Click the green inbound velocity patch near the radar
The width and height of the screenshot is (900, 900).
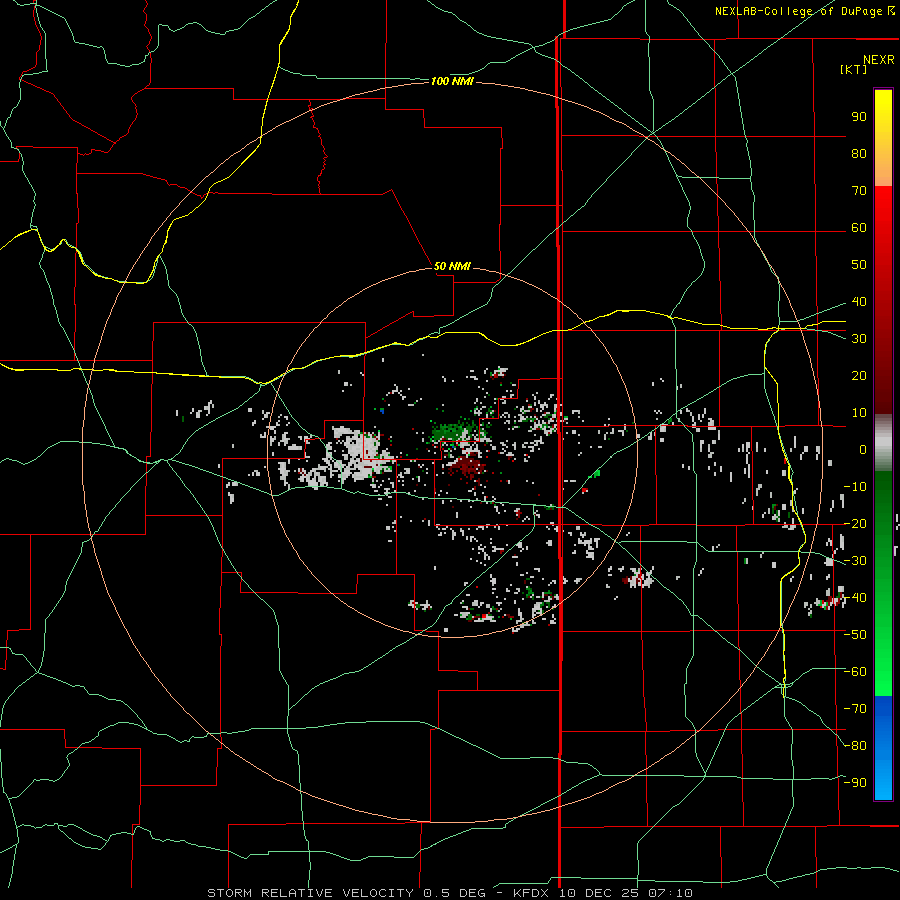point(453,432)
